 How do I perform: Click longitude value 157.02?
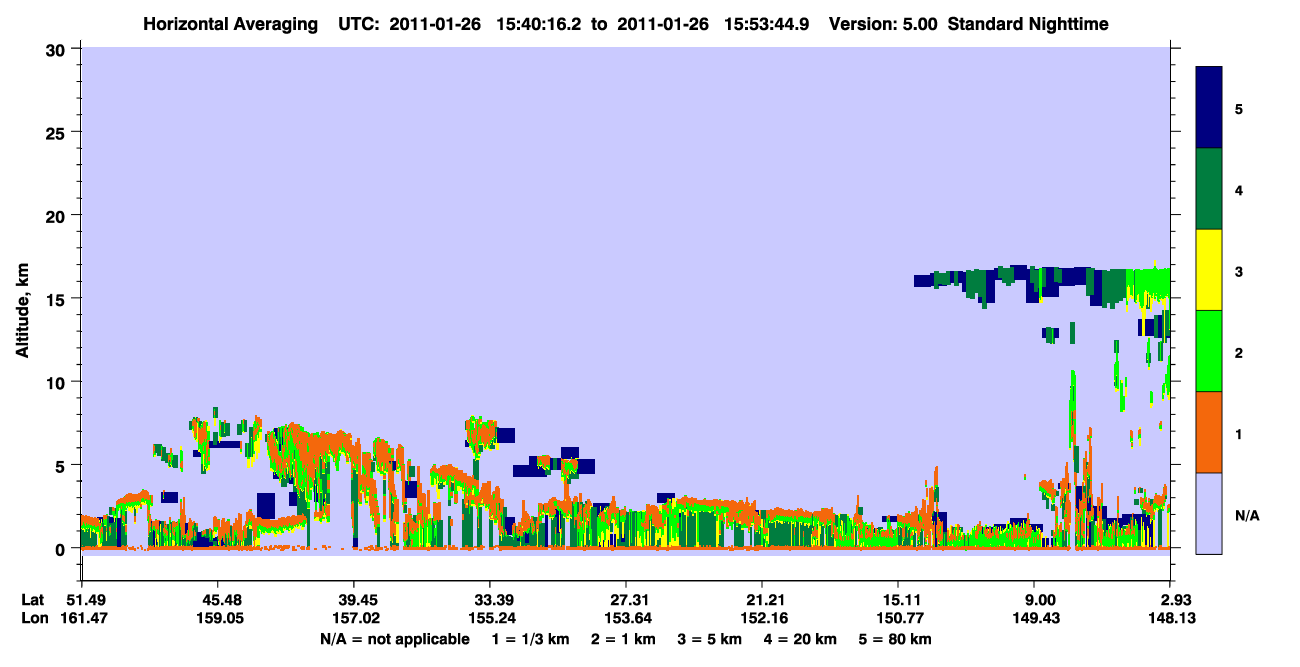354,619
